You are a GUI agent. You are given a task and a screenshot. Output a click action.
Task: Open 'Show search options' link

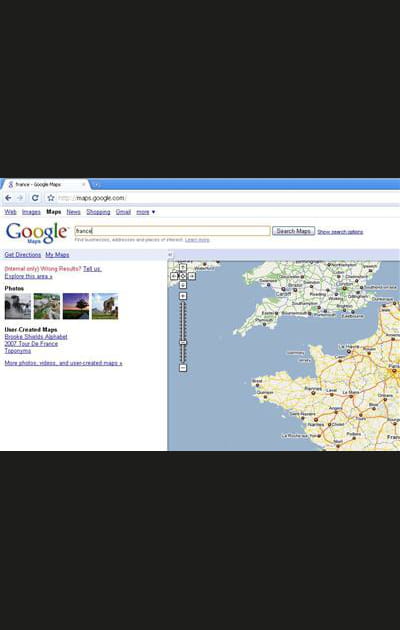click(340, 232)
